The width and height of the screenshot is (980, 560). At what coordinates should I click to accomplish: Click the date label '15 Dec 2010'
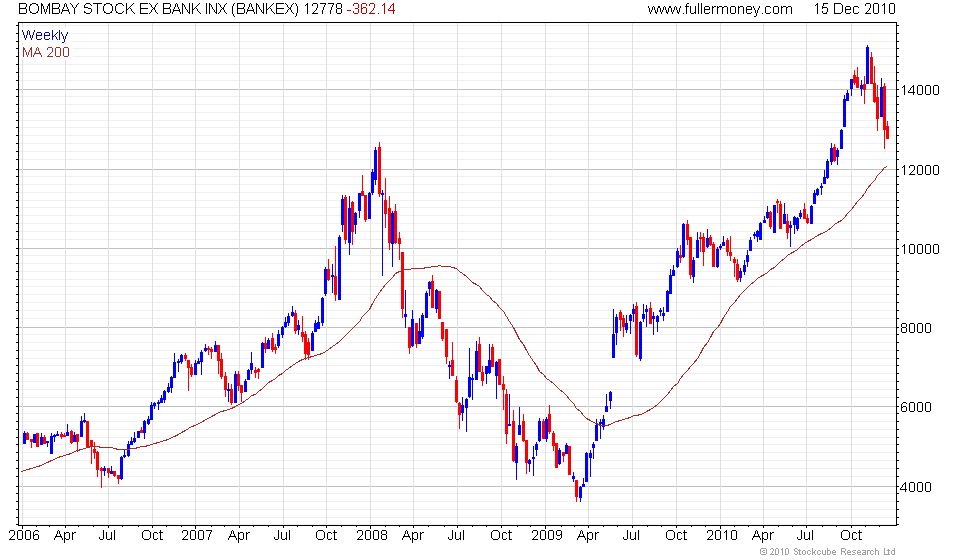(x=854, y=9)
